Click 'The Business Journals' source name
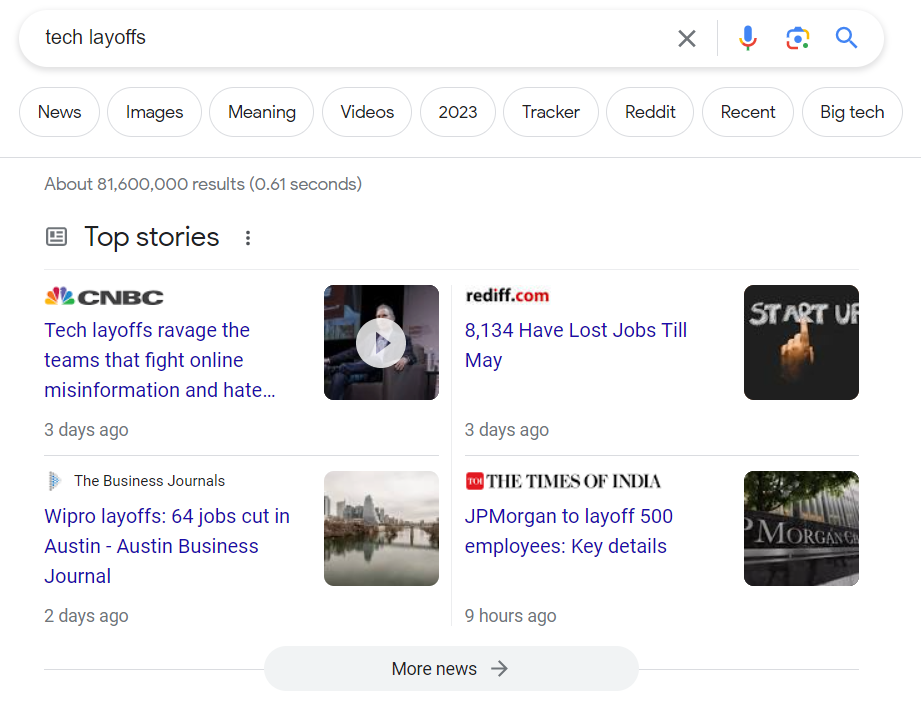This screenshot has height=702, width=921. tap(150, 481)
